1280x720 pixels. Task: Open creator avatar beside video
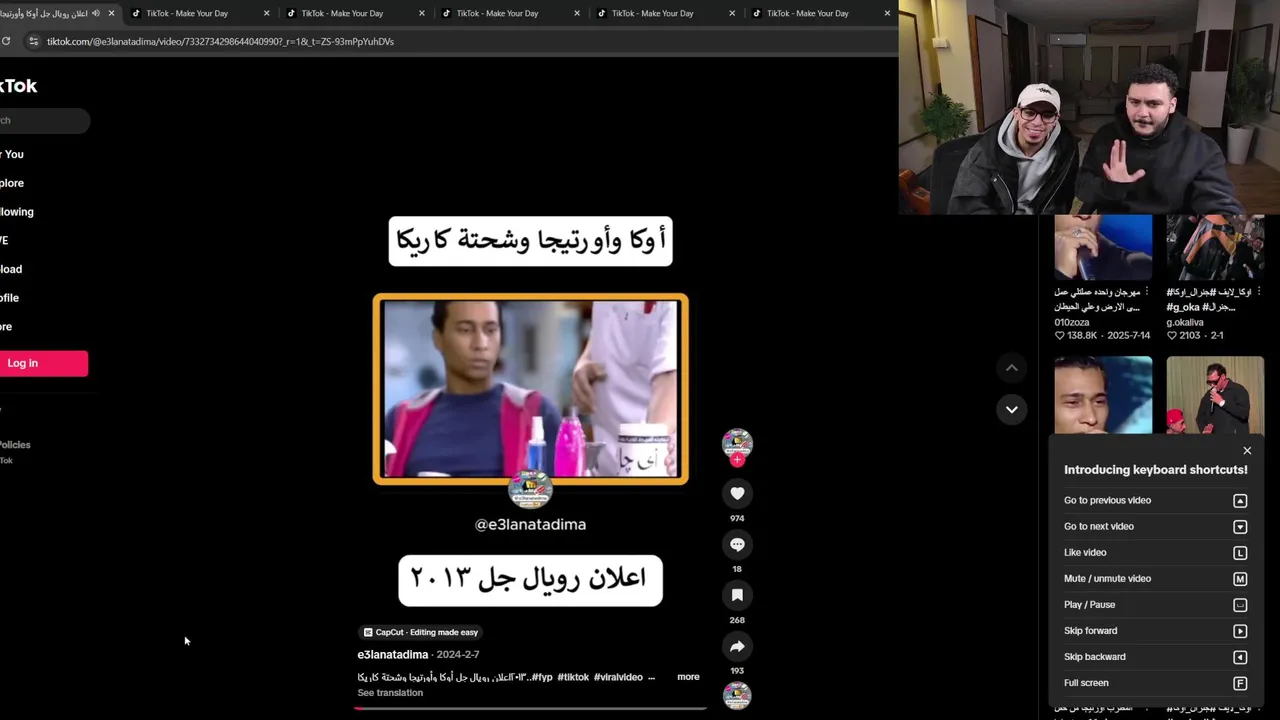737,443
